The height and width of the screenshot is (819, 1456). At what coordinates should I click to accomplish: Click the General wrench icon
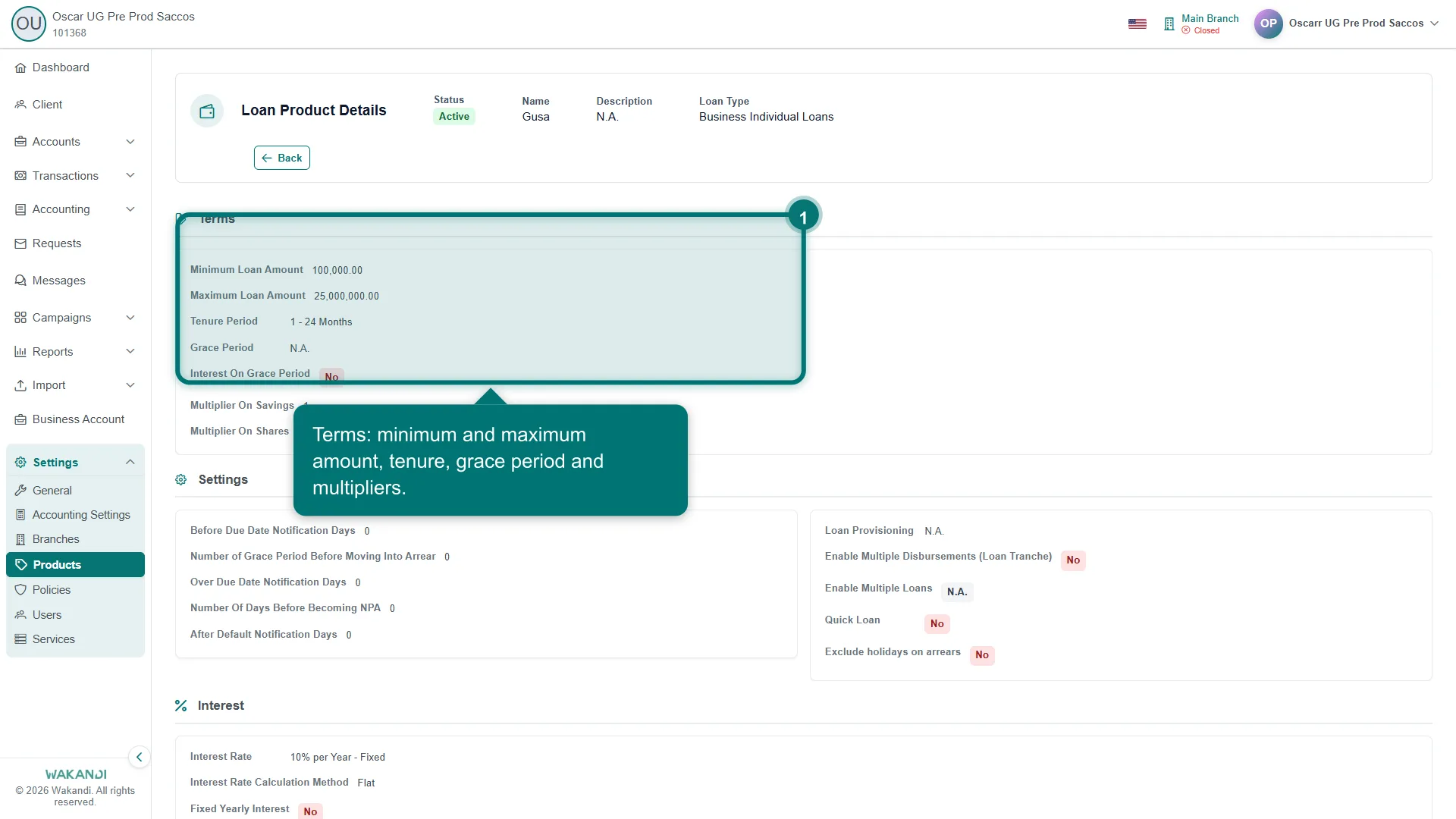point(20,491)
